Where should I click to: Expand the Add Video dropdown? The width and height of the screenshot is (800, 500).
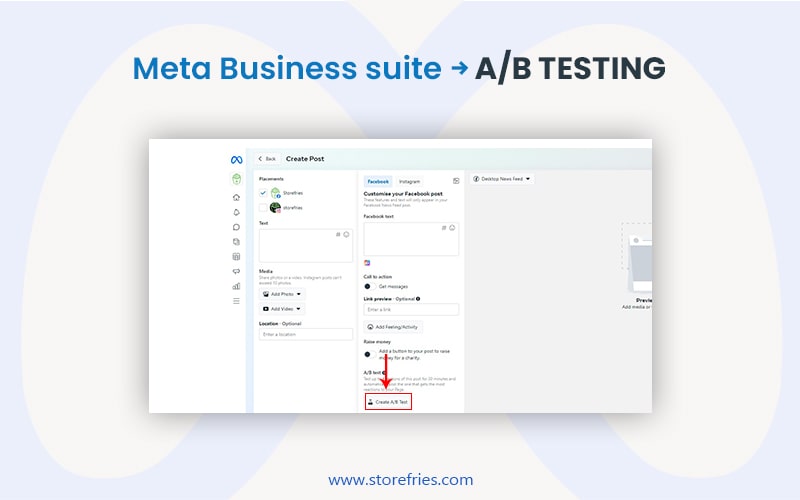coord(281,309)
